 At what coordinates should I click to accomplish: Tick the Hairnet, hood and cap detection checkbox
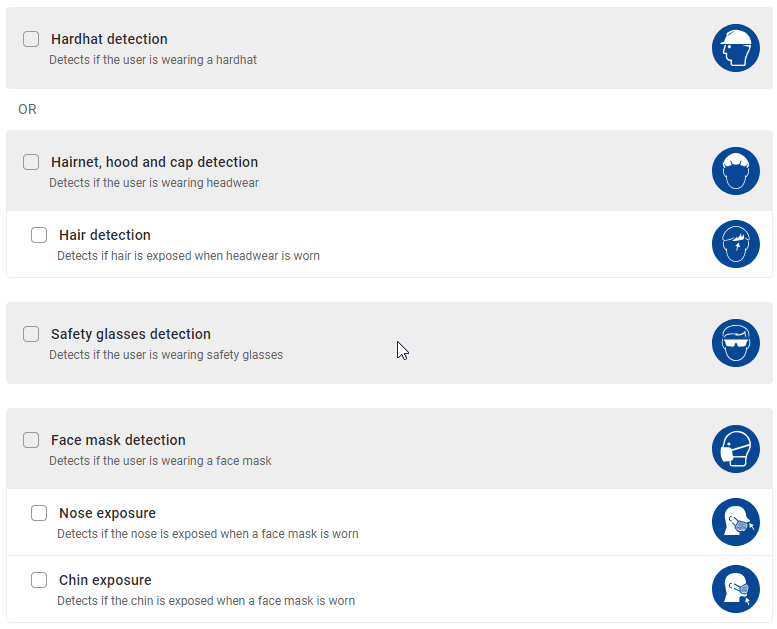[31, 162]
